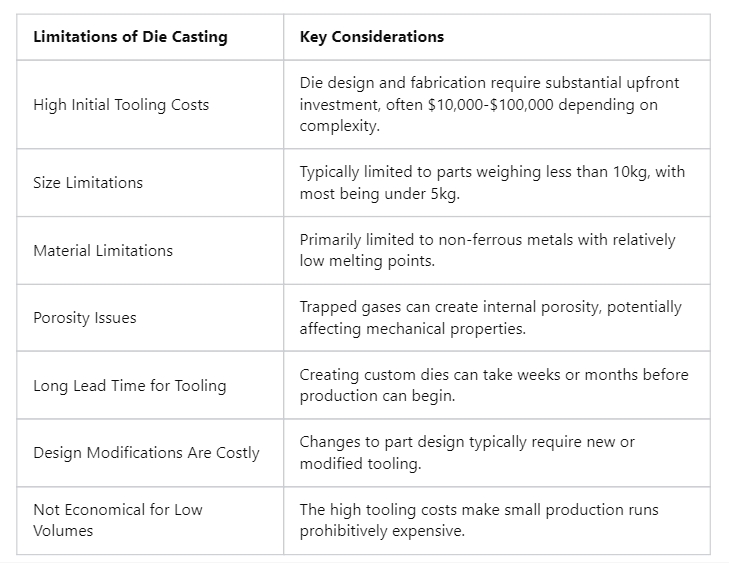
Task: Click the parts weighing less than 10kg text
Action: pos(492,172)
